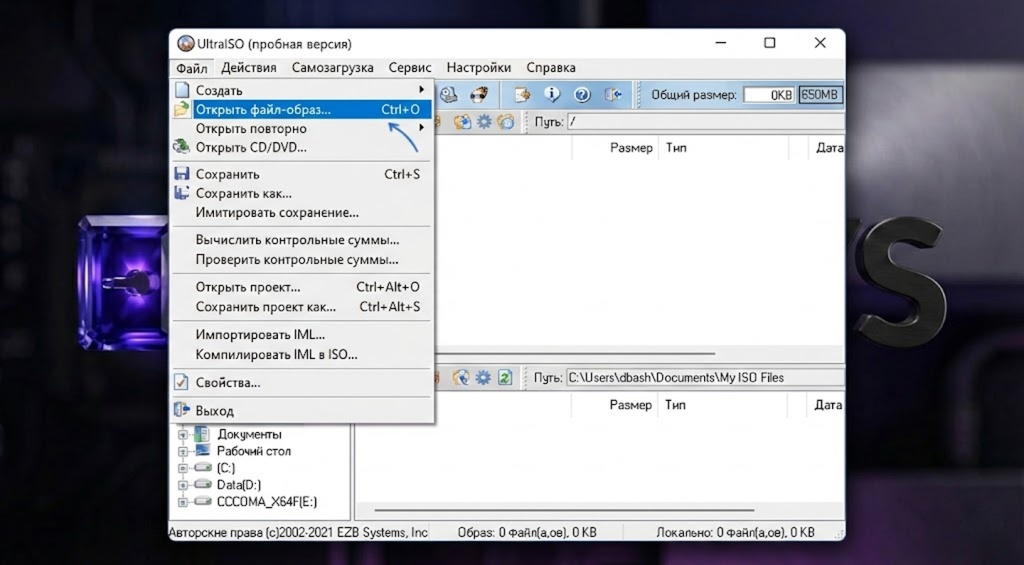Click the 'Размер' column header in upper pane
Image resolution: width=1024 pixels, height=565 pixels.
[x=630, y=148]
